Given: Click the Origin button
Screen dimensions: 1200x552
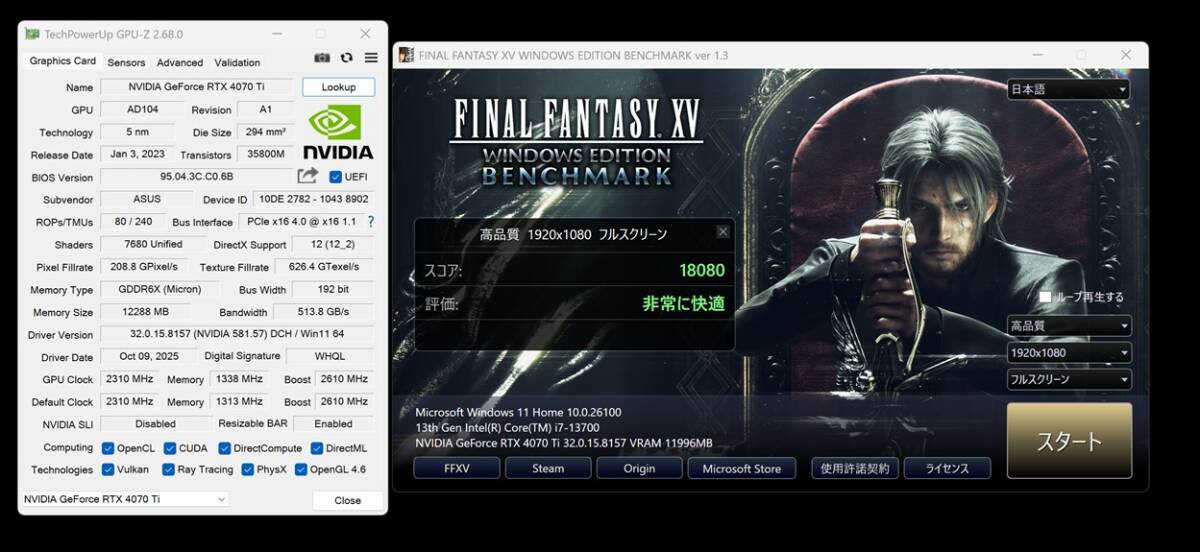Looking at the screenshot, I should click(x=639, y=468).
